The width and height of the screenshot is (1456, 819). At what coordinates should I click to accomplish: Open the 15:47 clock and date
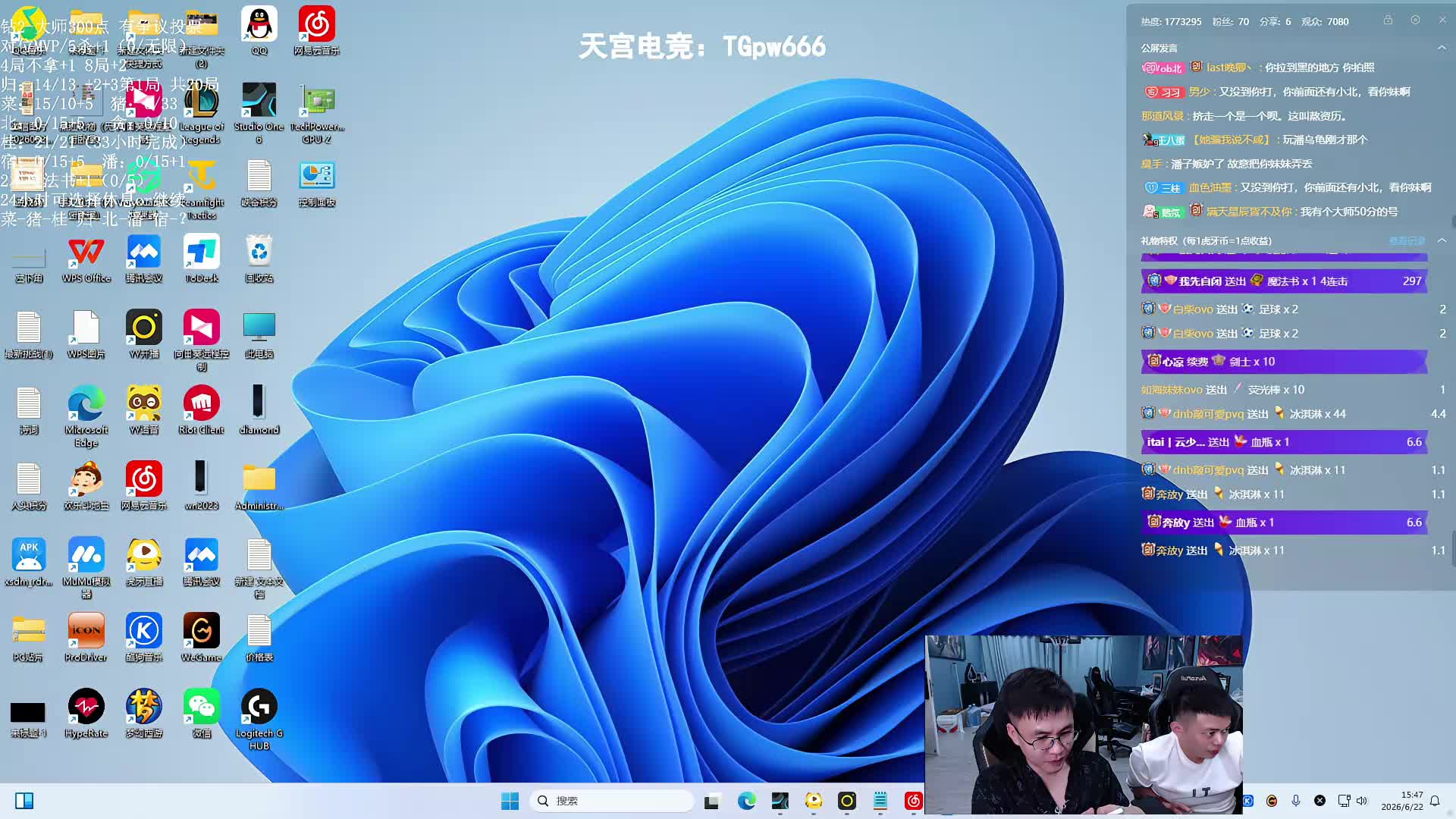tap(1402, 801)
